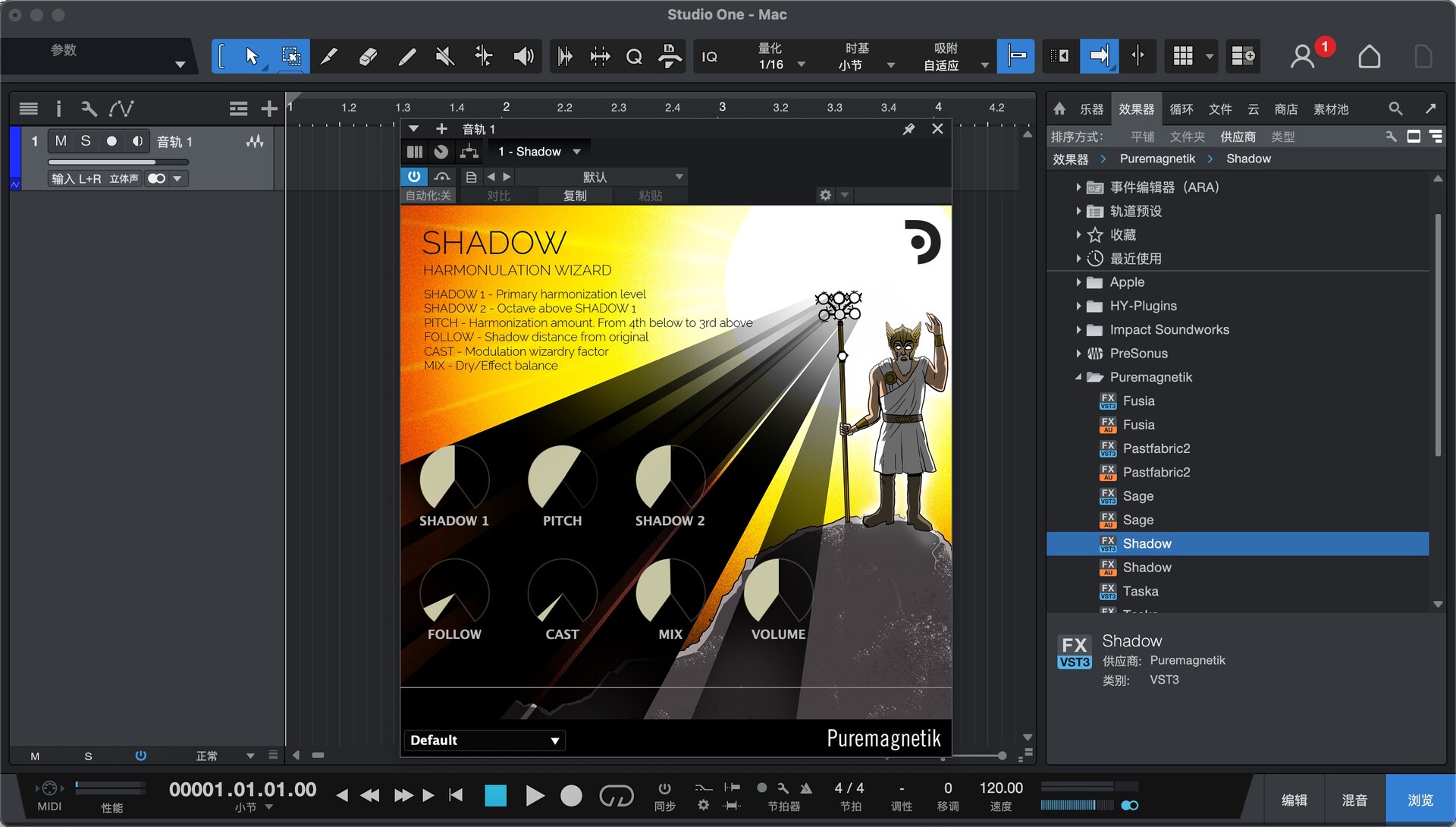Click browser search magnifier icon

pos(1395,108)
